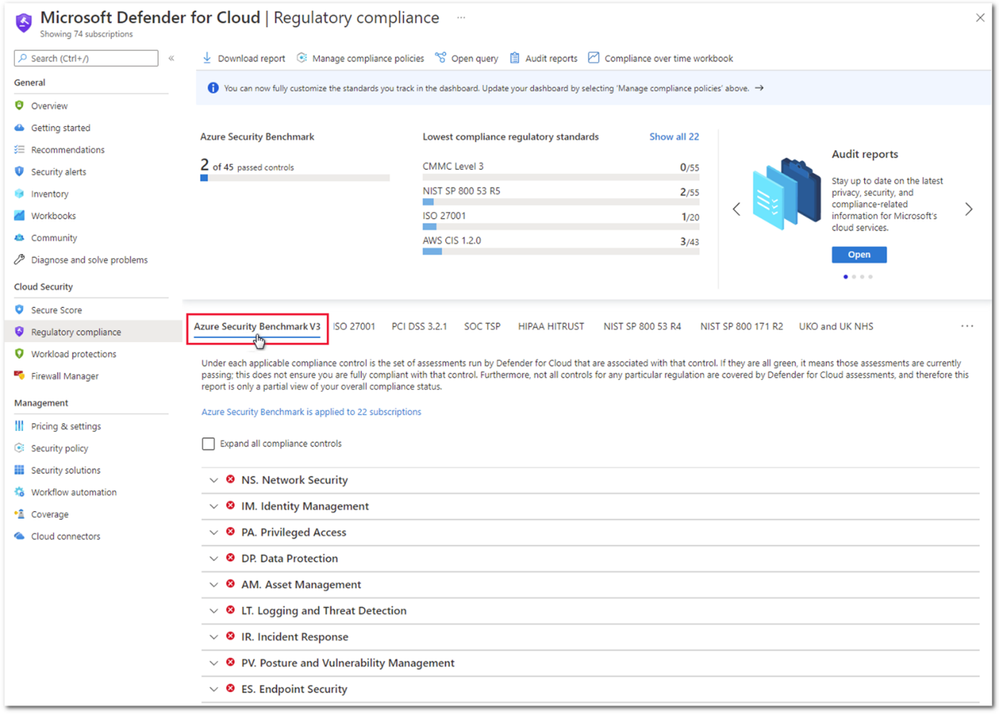This screenshot has width=999, height=715.
Task: Open the applied to 22 subscriptions link
Action: [x=311, y=412]
